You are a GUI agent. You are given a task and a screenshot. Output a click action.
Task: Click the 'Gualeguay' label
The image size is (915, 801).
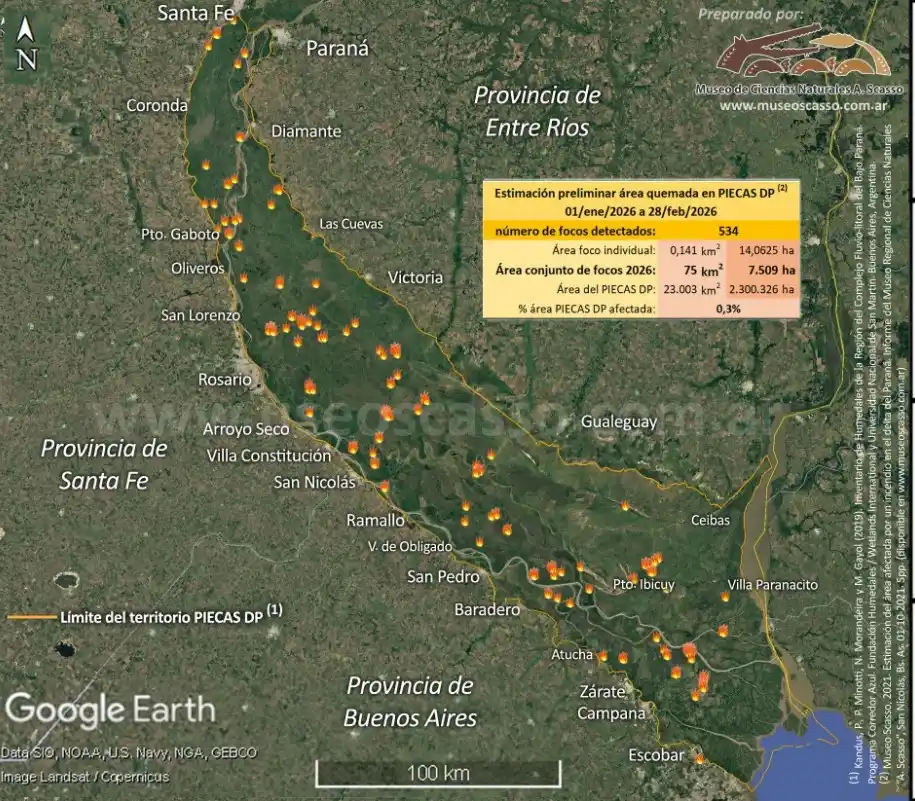619,422
